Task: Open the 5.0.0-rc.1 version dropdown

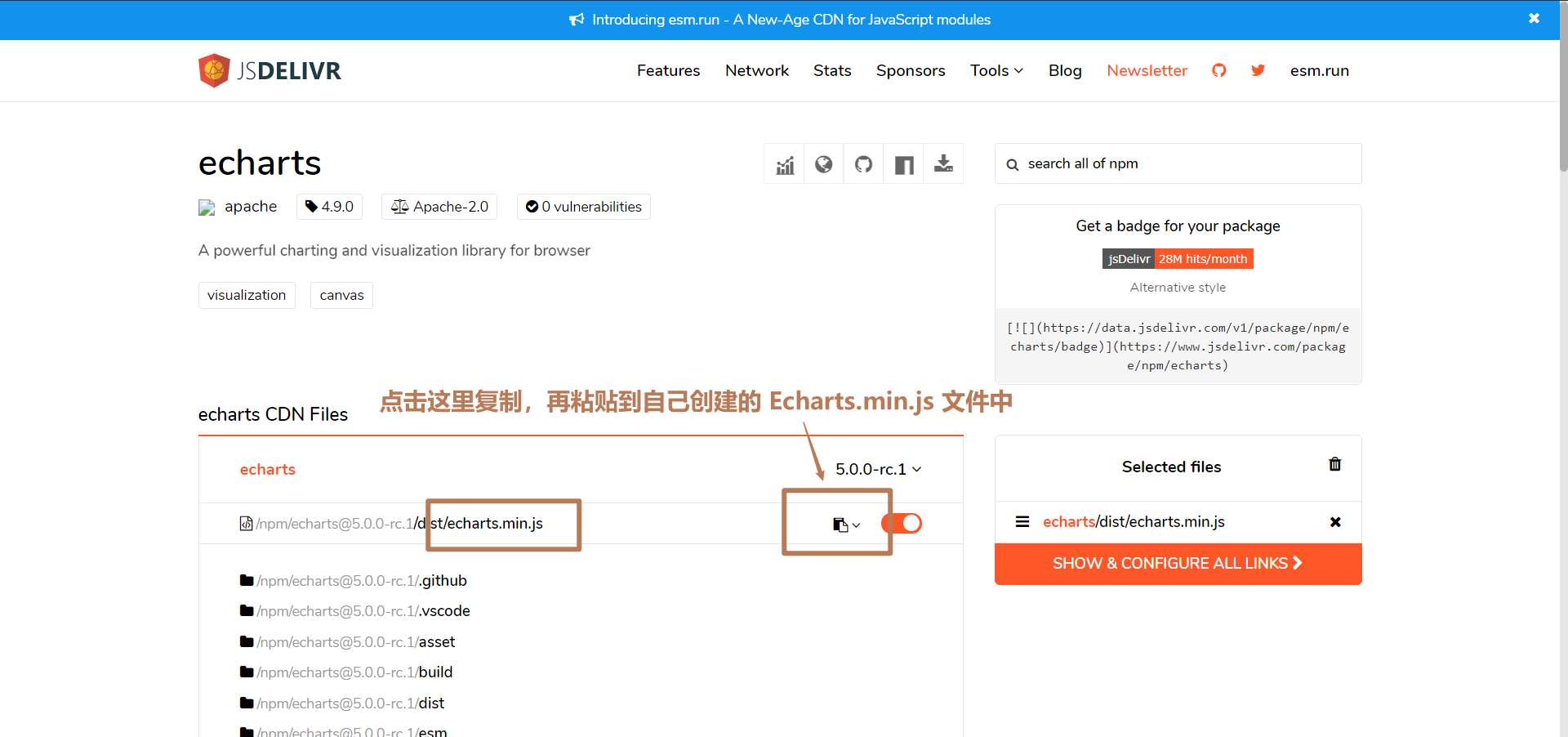Action: pyautogui.click(x=879, y=469)
